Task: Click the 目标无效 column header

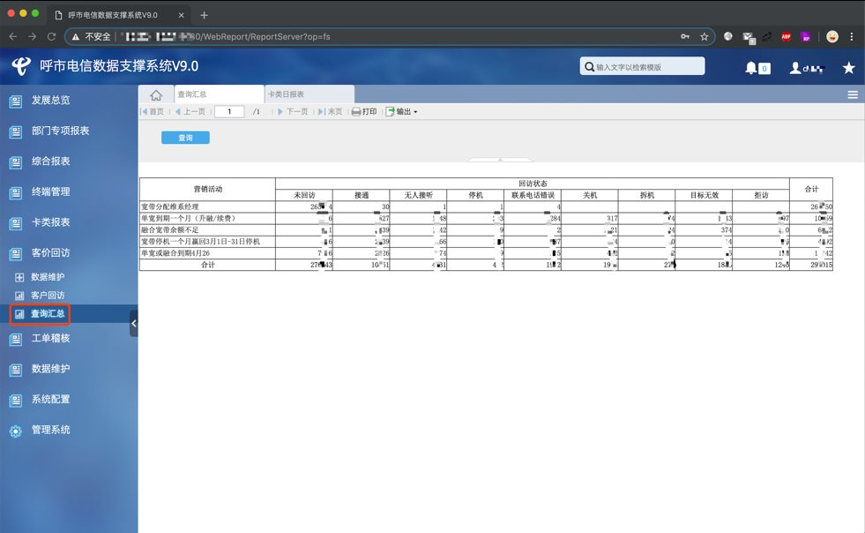Action: [x=704, y=195]
